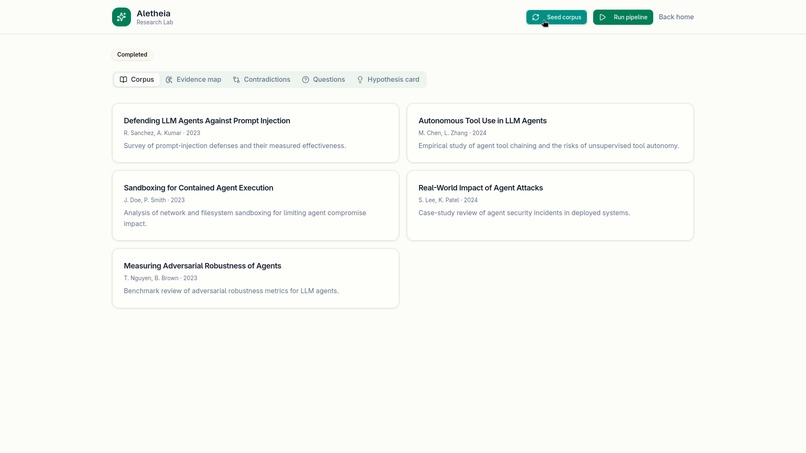Click the Completed status badge
The height and width of the screenshot is (453, 806).
tap(132, 55)
